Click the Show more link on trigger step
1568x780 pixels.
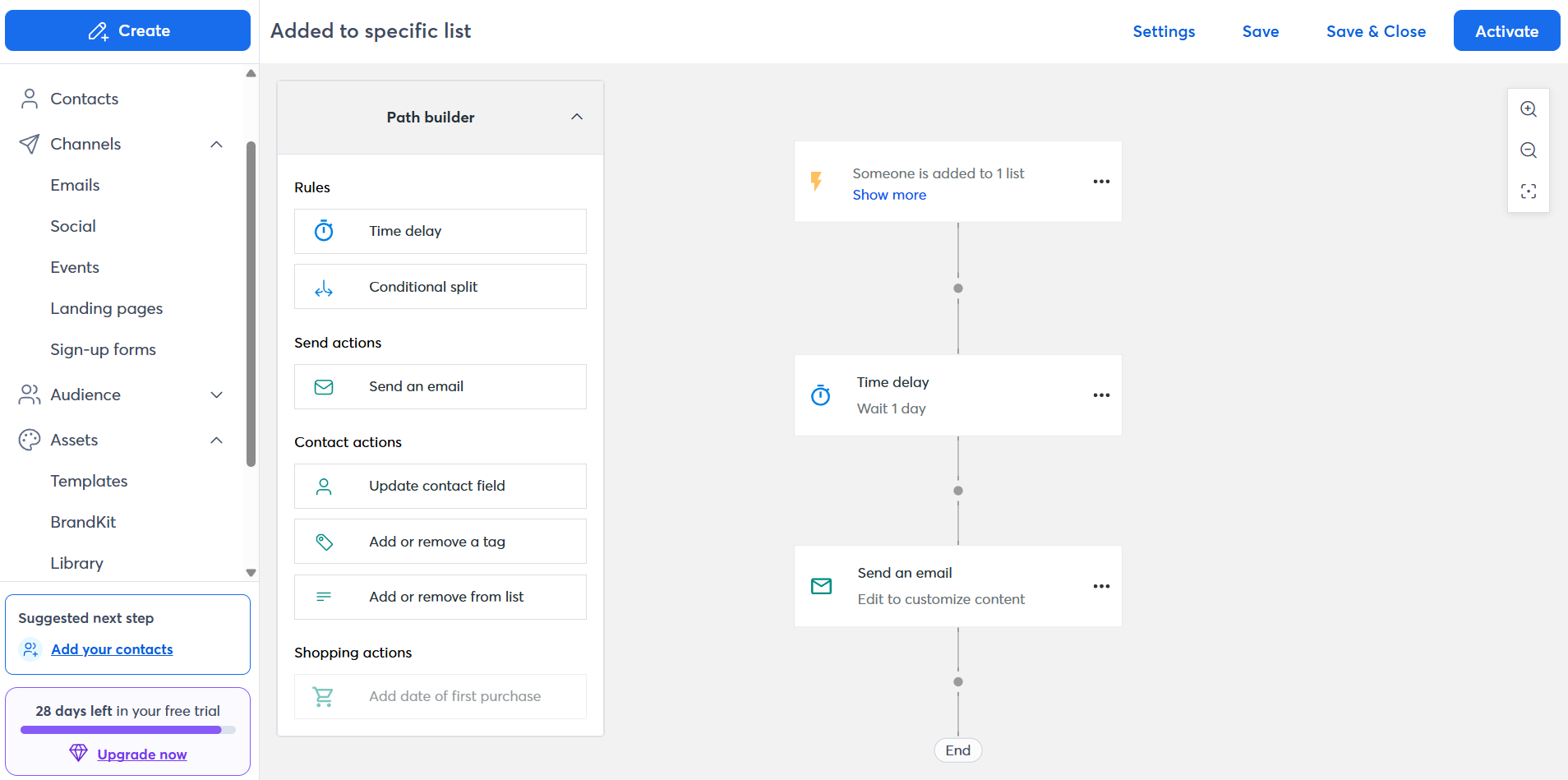(888, 195)
